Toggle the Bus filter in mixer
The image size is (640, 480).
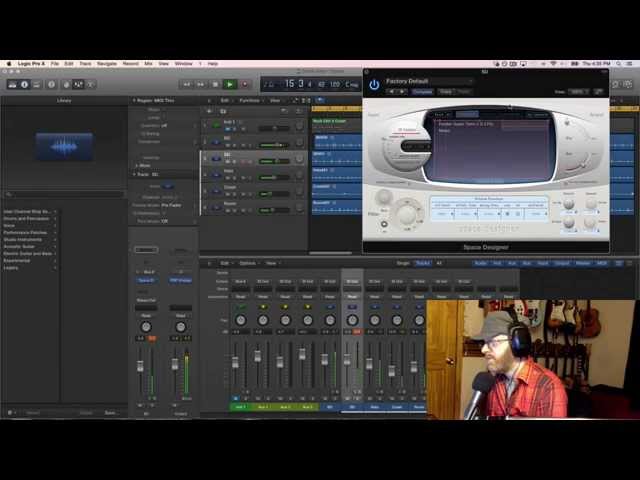[x=527, y=263]
